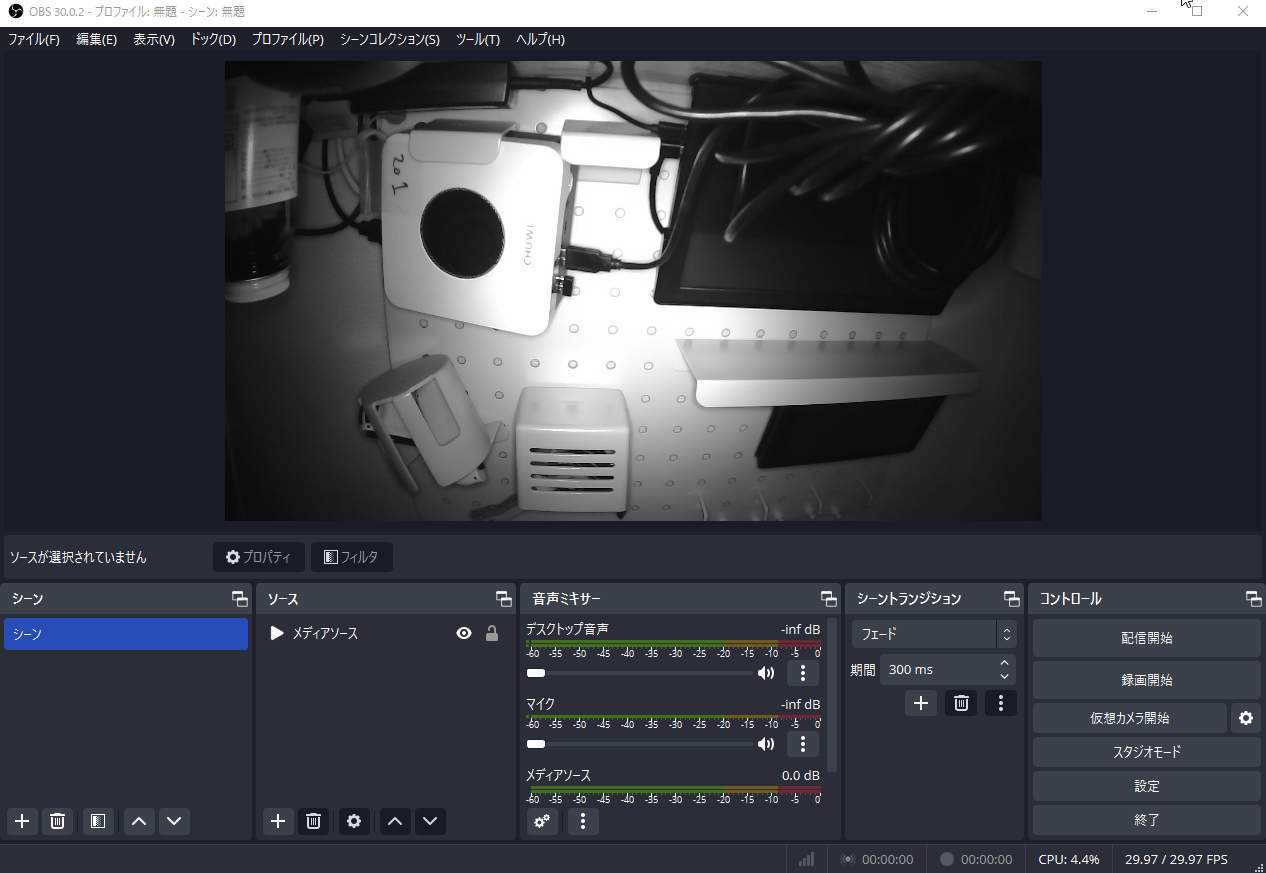This screenshot has height=873, width=1266.
Task: Click 録画開始 to start recording
Action: coord(1146,680)
